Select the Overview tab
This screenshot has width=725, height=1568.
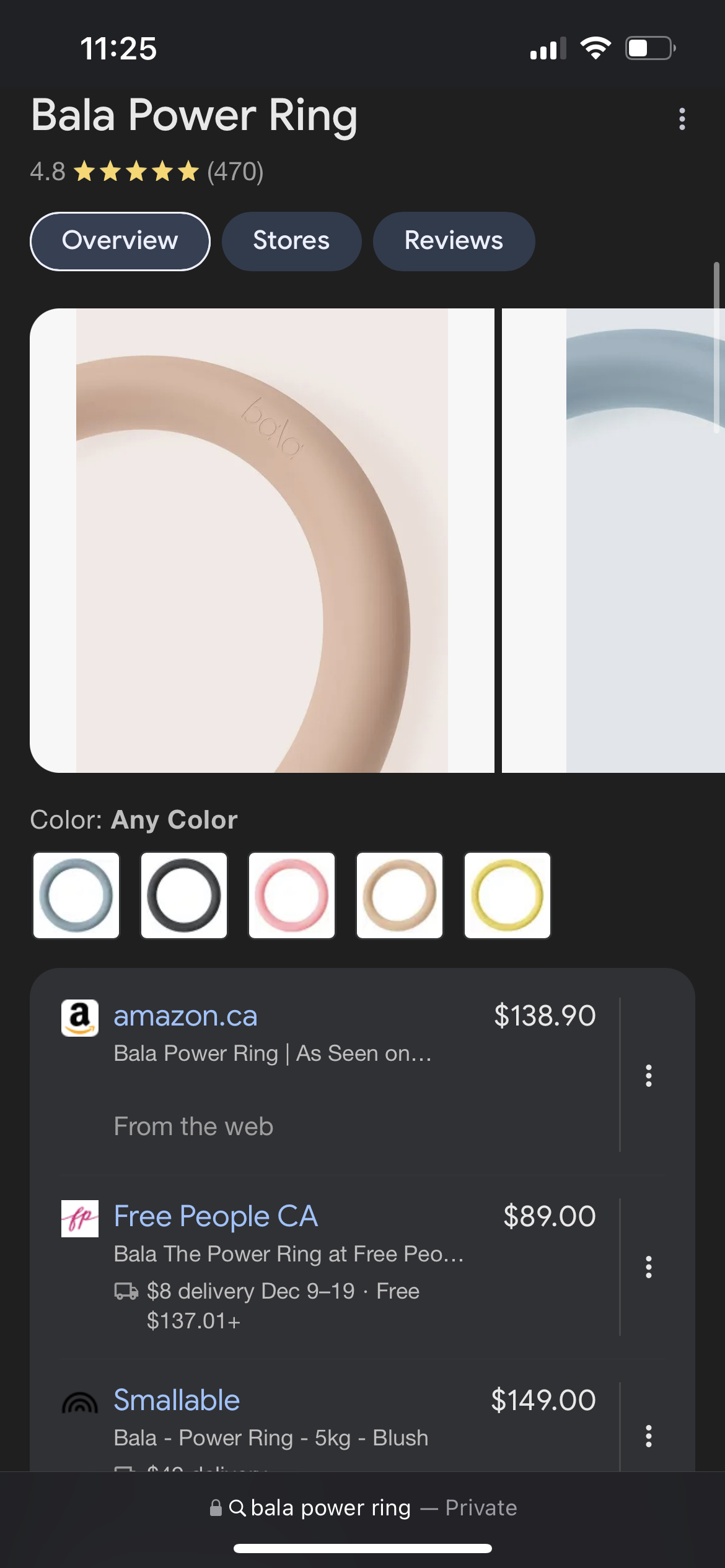[120, 241]
